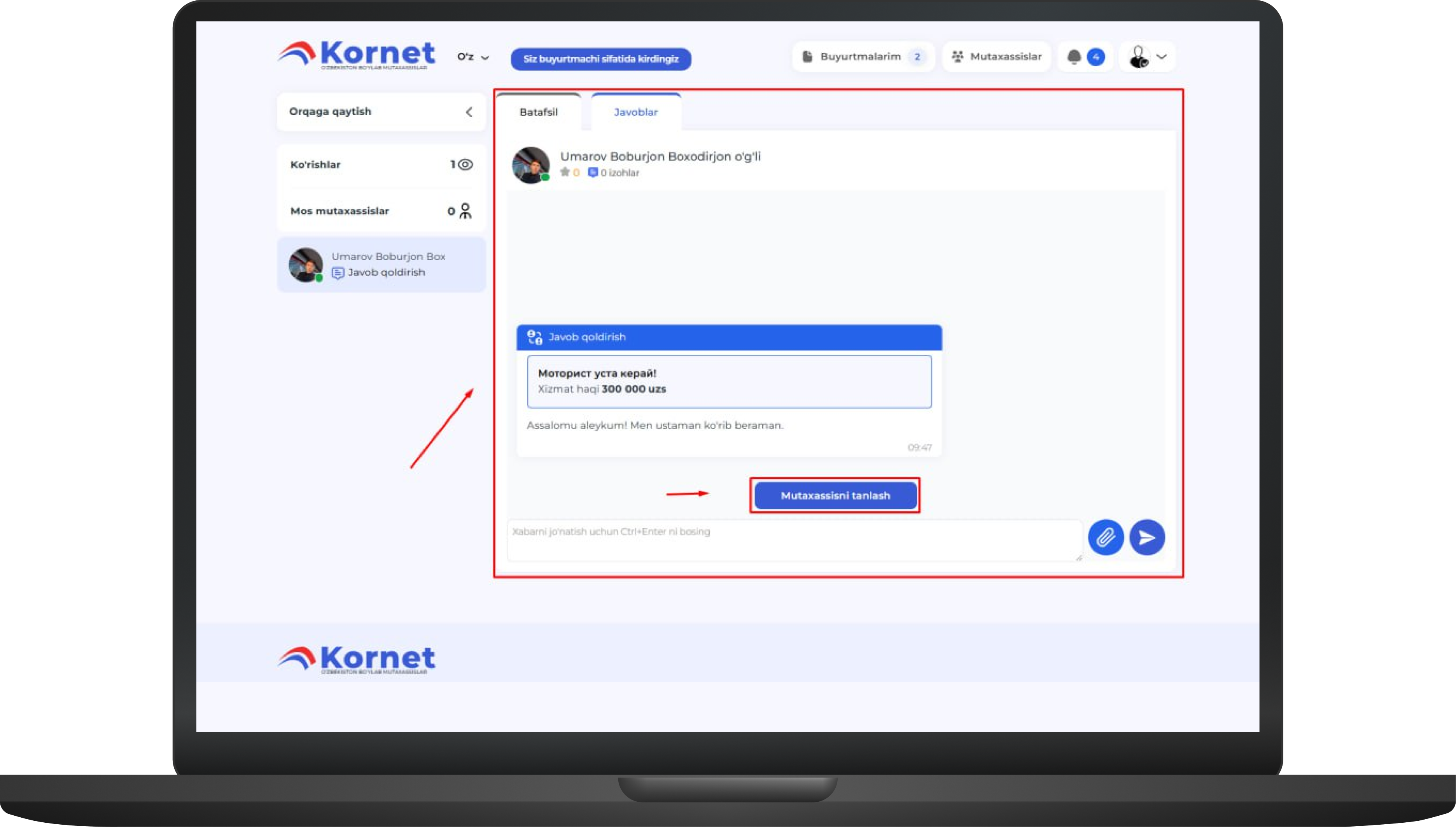Click the Kornet logo in footer

click(357, 659)
